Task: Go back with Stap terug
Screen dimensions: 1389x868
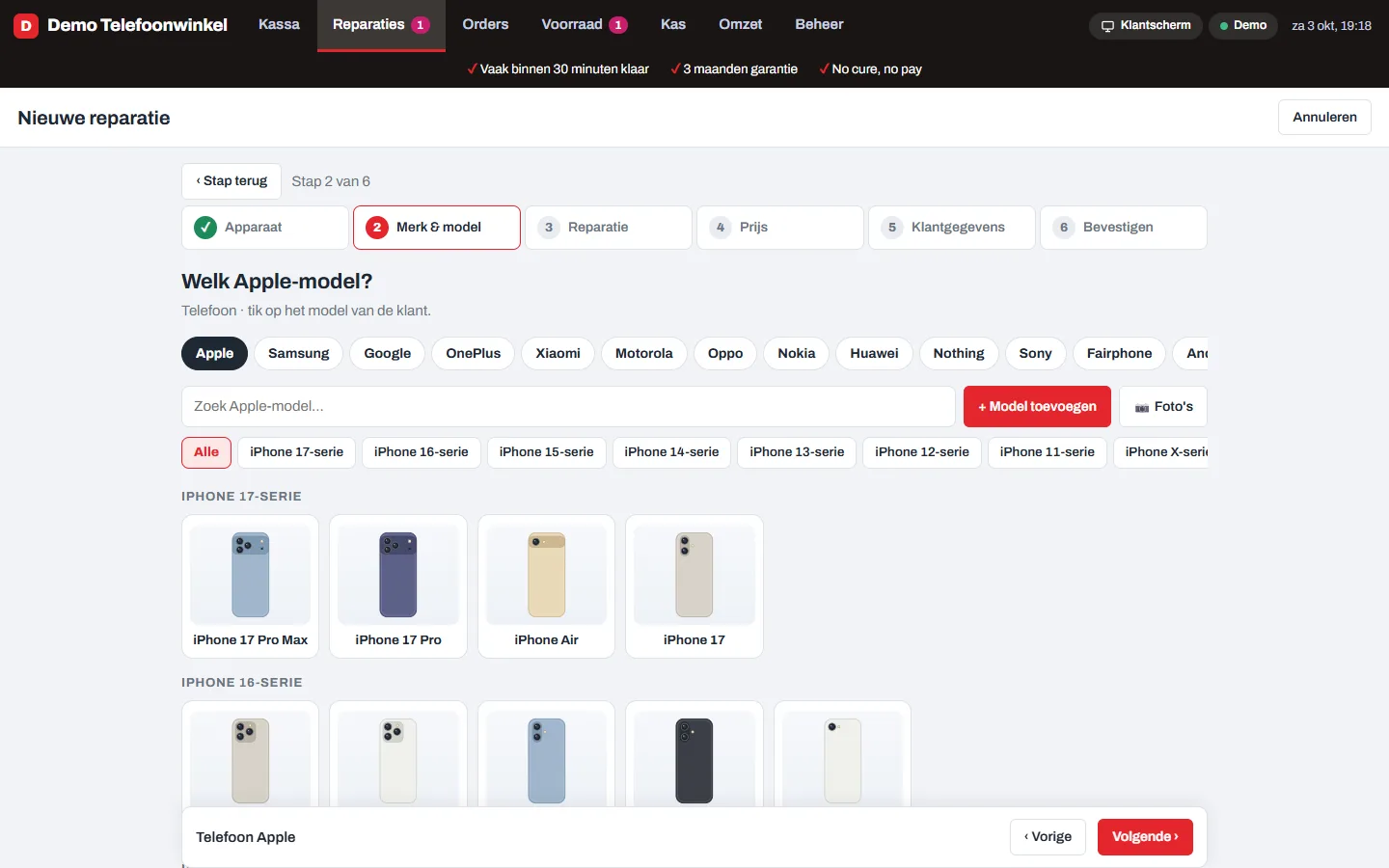Action: 231,181
